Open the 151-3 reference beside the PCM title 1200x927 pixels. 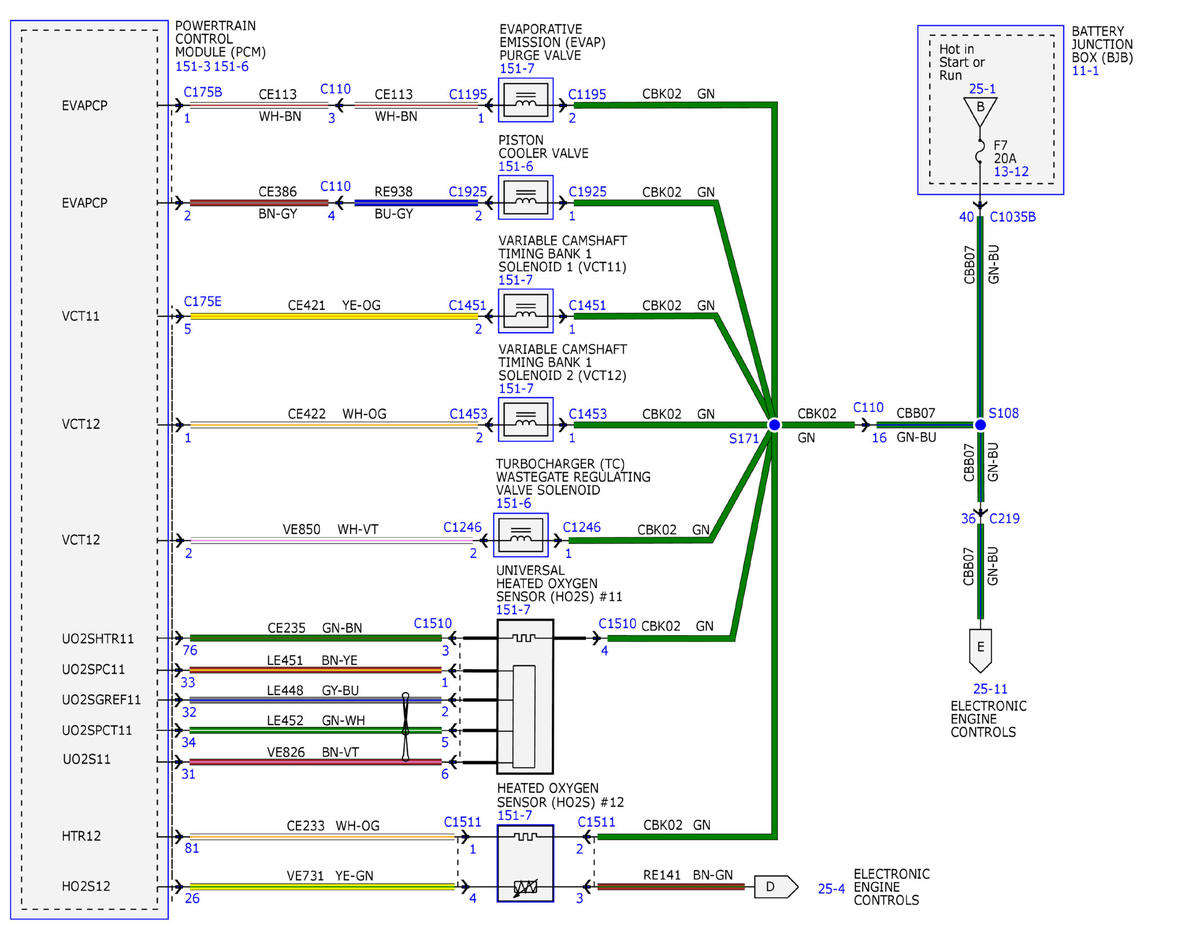[x=193, y=65]
